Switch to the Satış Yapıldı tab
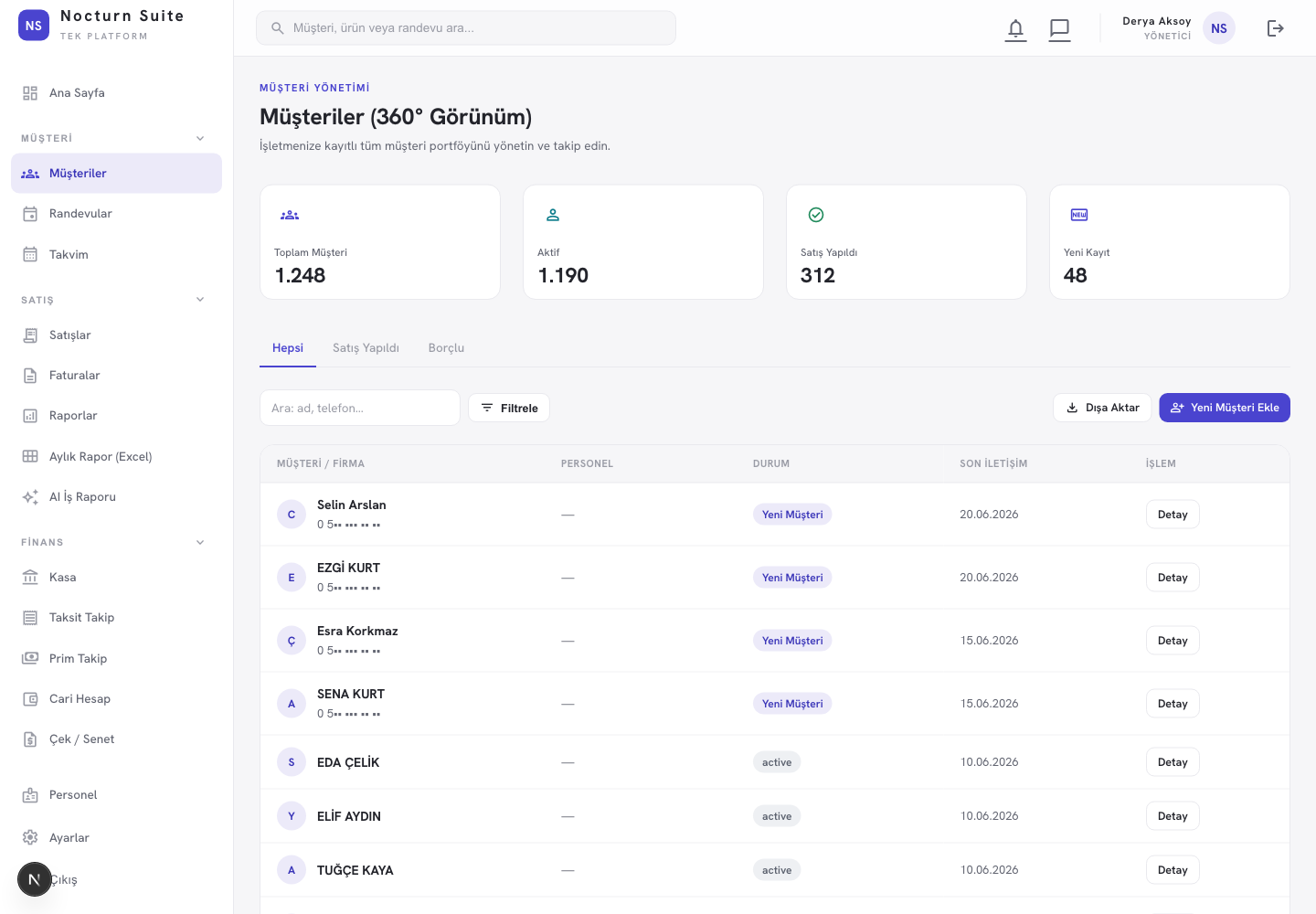This screenshot has width=1316, height=914. click(366, 348)
